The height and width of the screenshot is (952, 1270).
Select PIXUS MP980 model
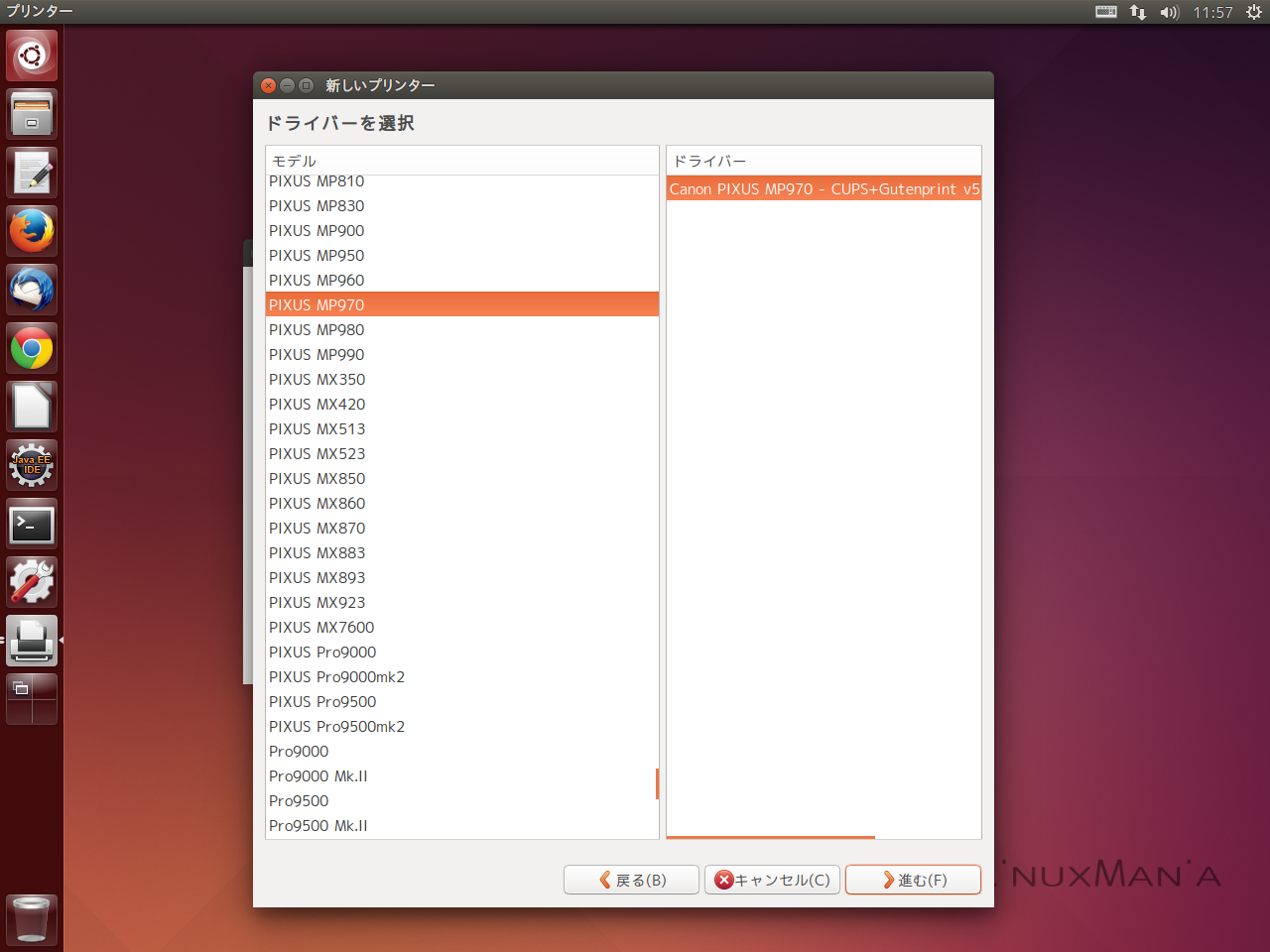pos(462,329)
